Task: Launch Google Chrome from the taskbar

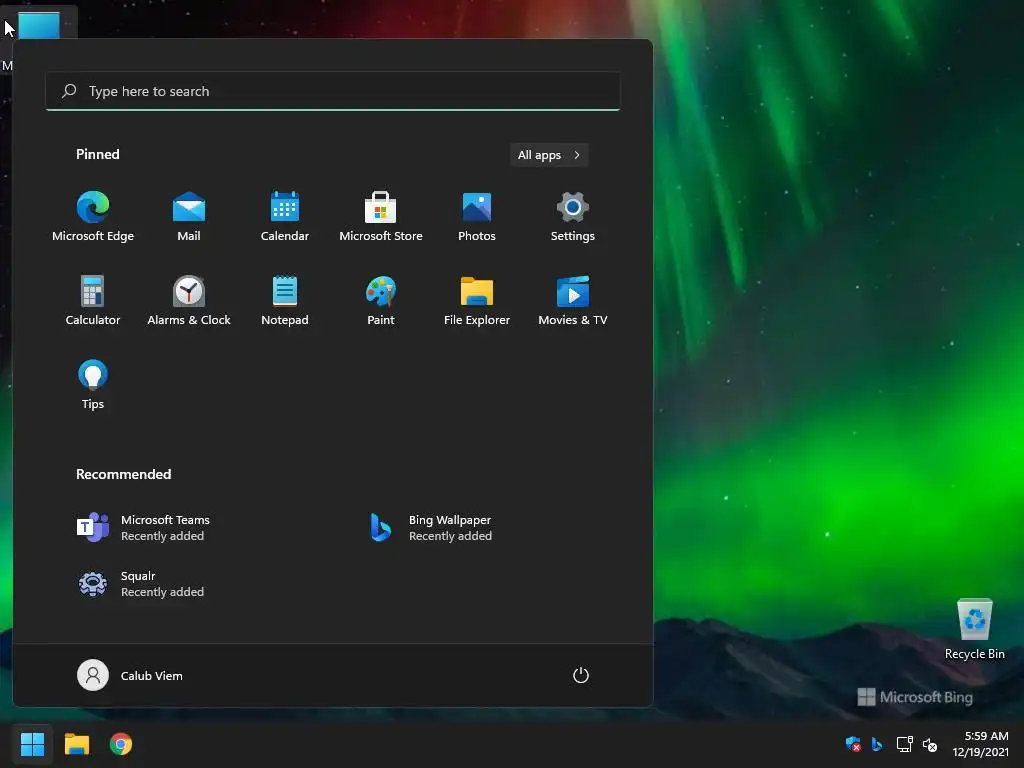Action: 121,744
